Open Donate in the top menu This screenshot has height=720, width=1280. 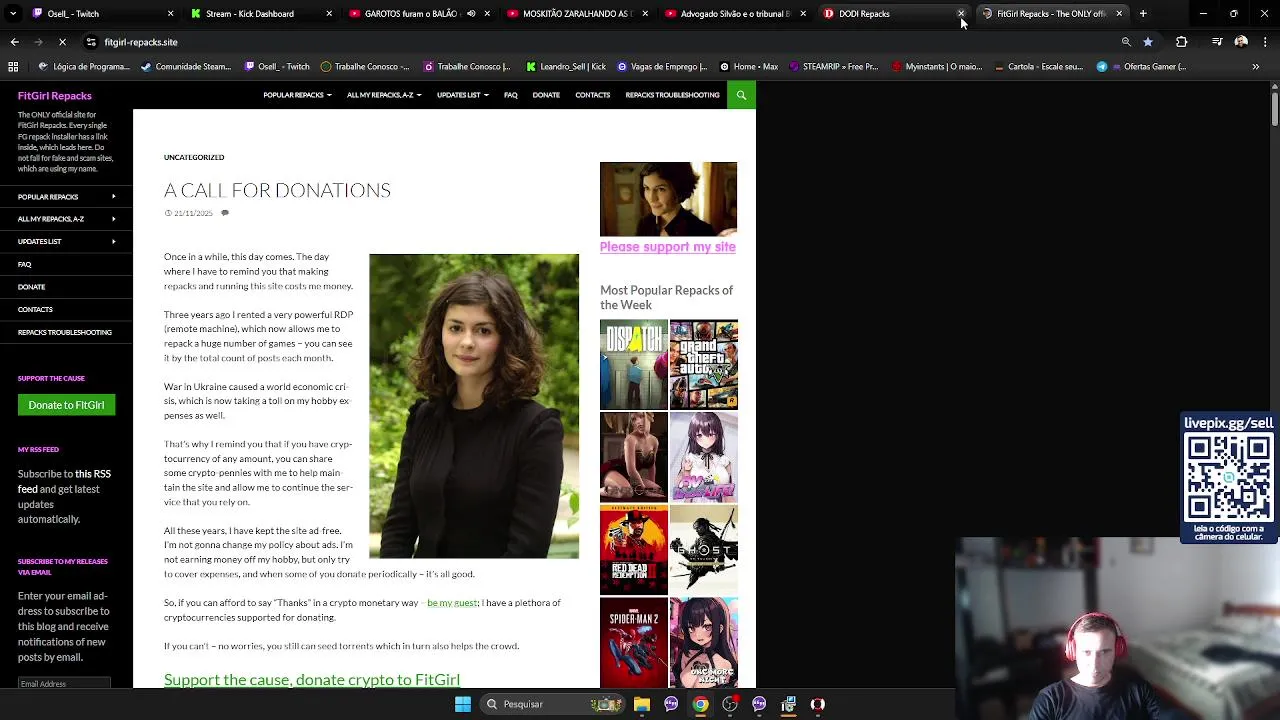(546, 95)
